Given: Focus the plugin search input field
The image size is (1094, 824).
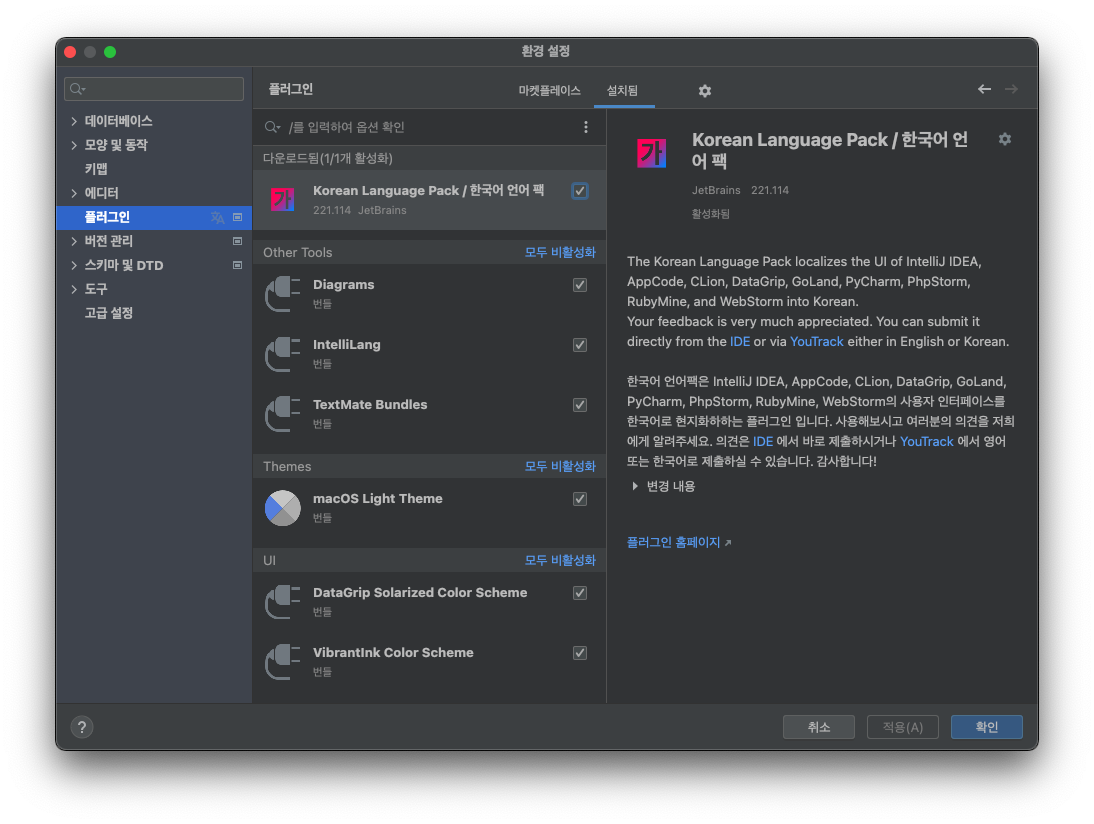Looking at the screenshot, I should [x=429, y=127].
